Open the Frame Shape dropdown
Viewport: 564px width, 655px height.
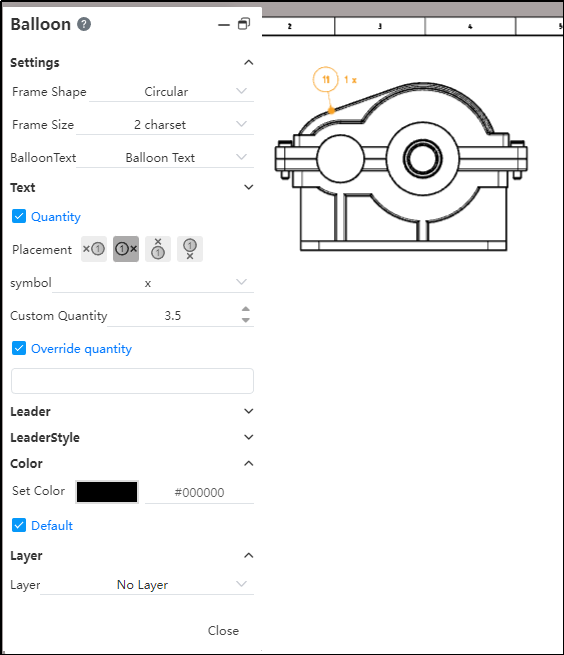(171, 91)
